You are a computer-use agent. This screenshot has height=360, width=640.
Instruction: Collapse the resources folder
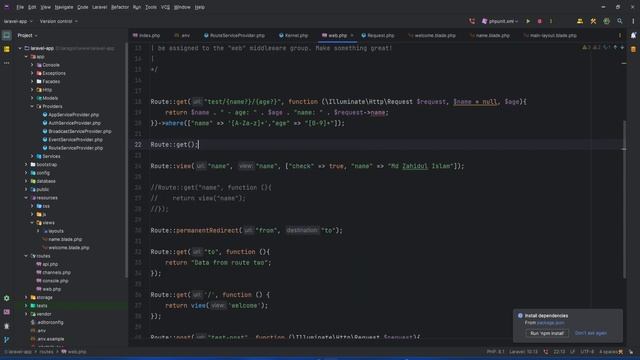26,198
